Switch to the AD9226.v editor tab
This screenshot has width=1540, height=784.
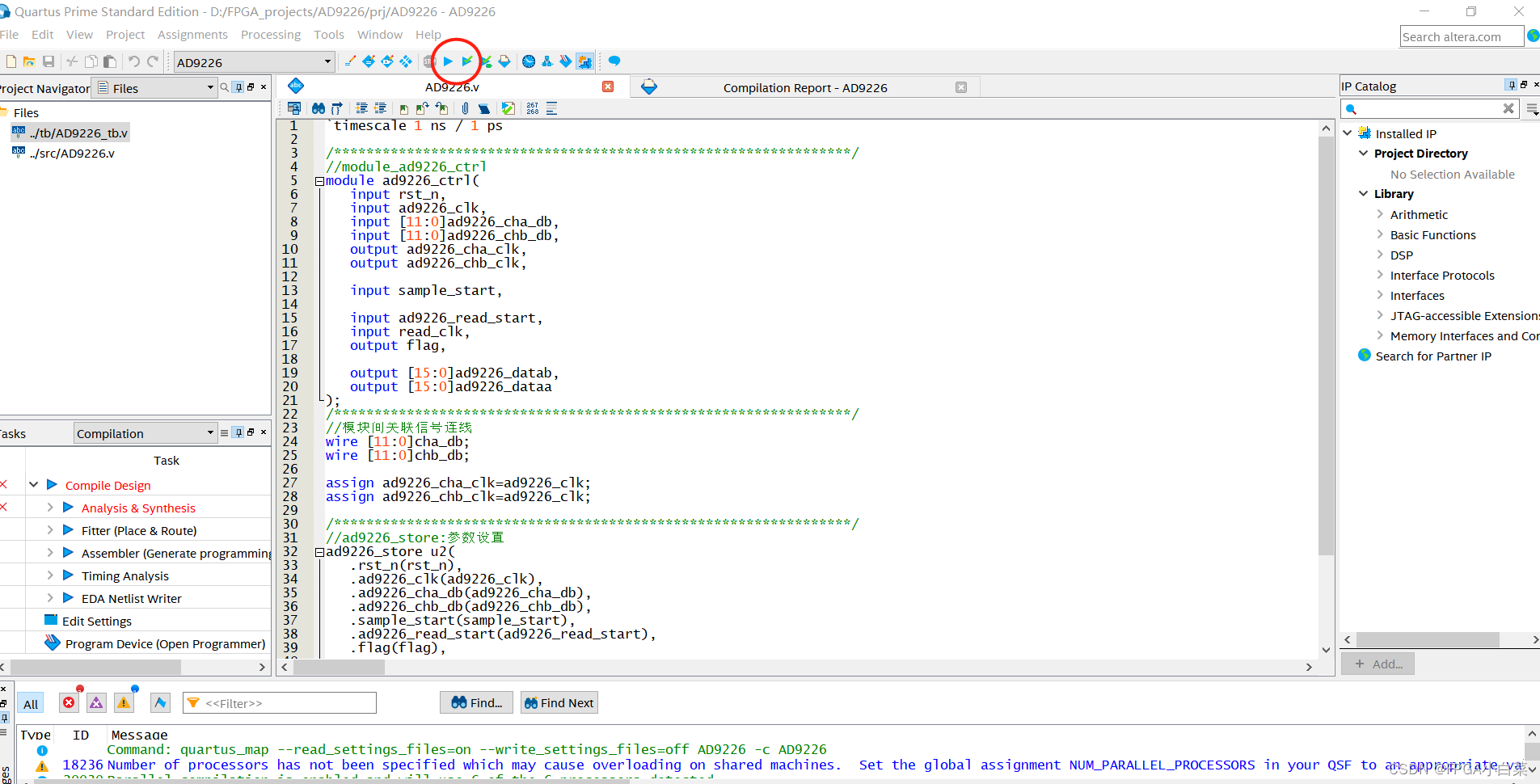click(452, 87)
